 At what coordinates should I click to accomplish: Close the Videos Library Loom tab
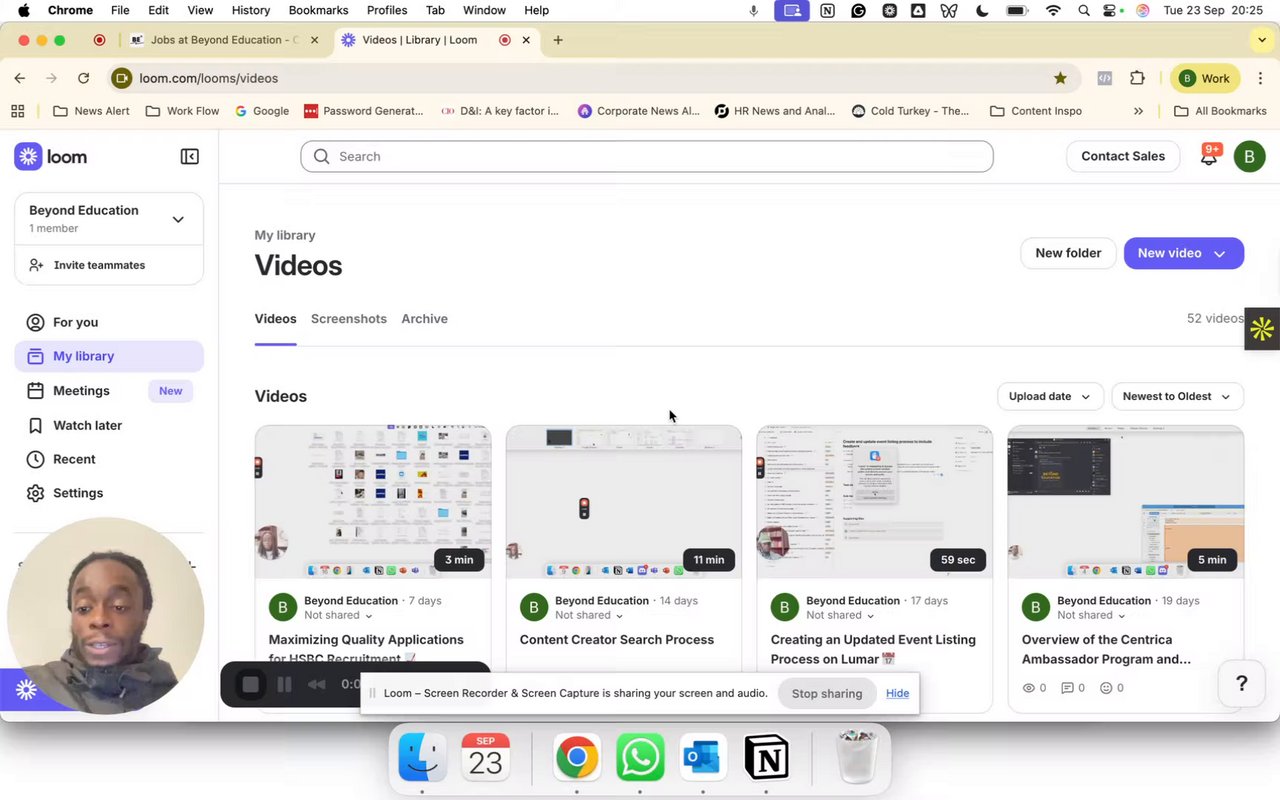click(526, 40)
